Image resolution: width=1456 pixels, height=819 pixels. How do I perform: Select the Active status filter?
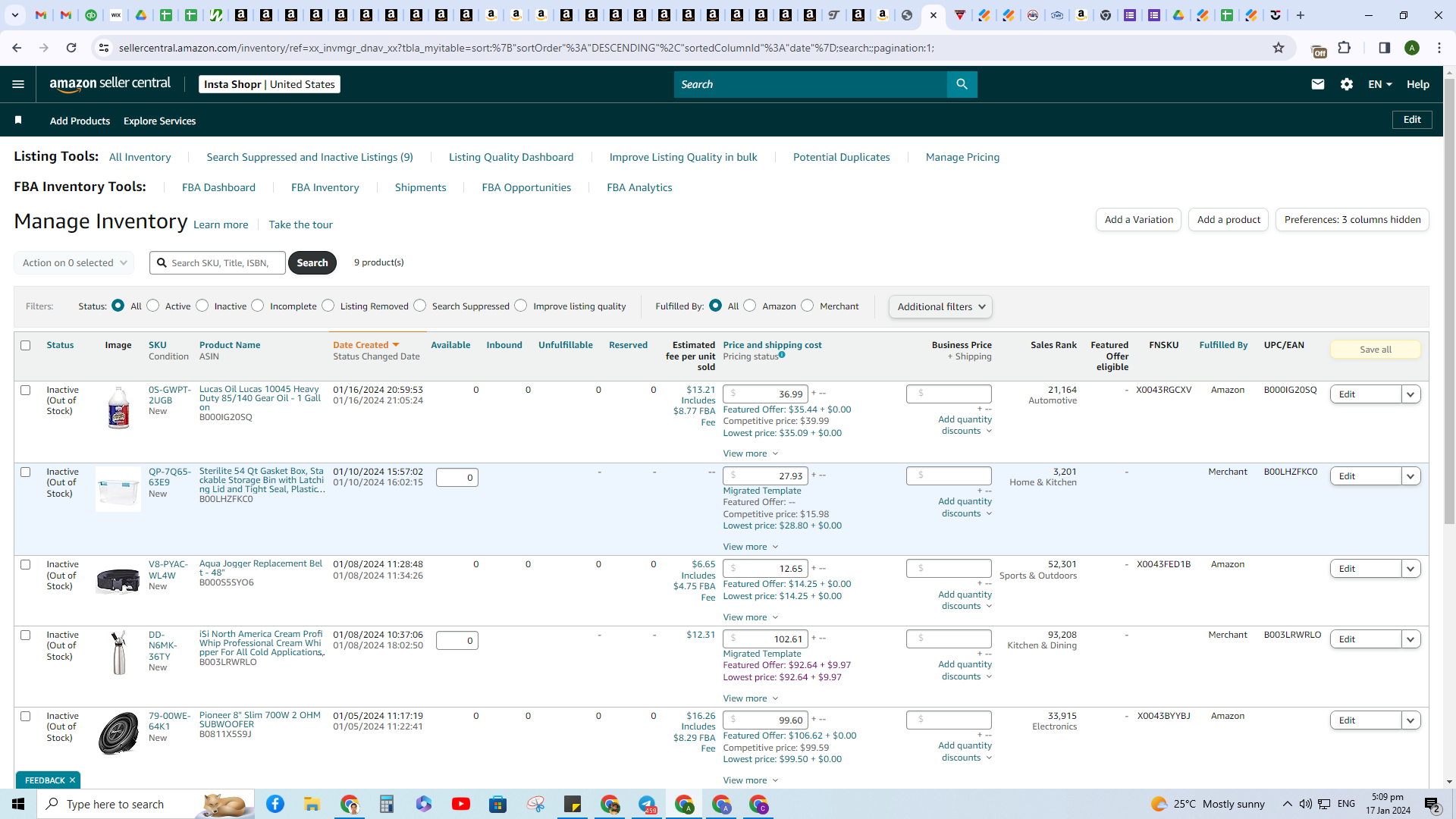coord(153,306)
